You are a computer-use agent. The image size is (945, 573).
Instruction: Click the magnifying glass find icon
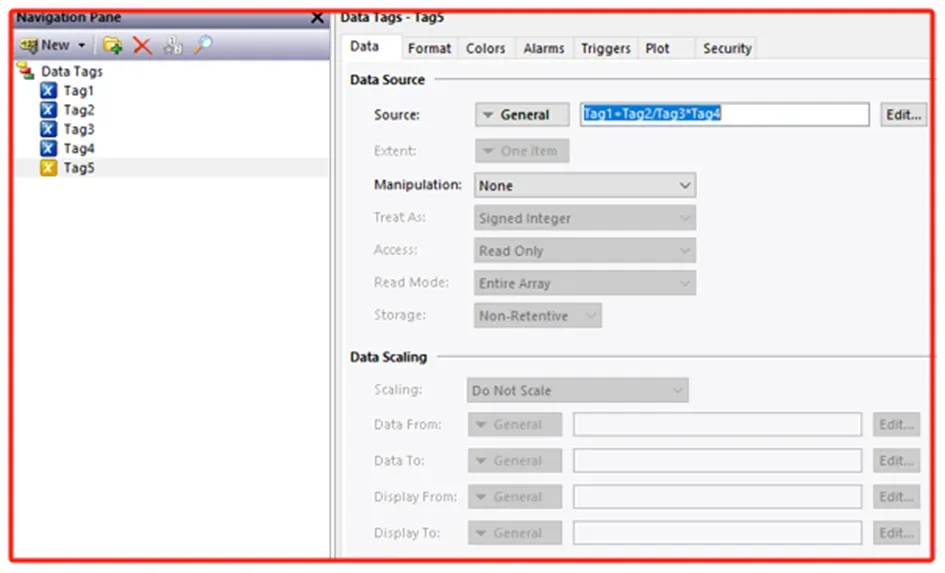203,45
